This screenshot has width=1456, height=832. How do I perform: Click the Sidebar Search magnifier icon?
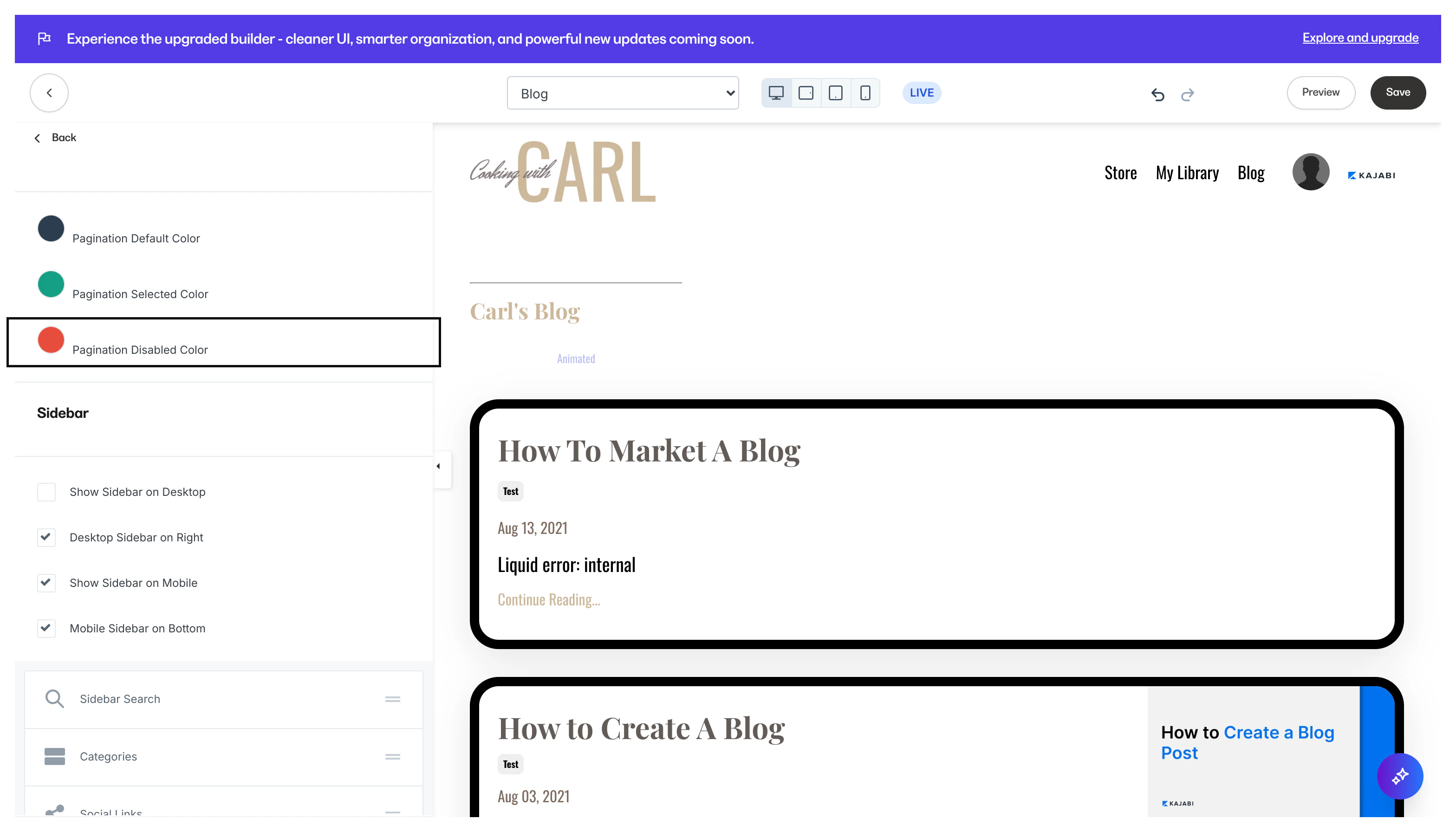tap(54, 698)
